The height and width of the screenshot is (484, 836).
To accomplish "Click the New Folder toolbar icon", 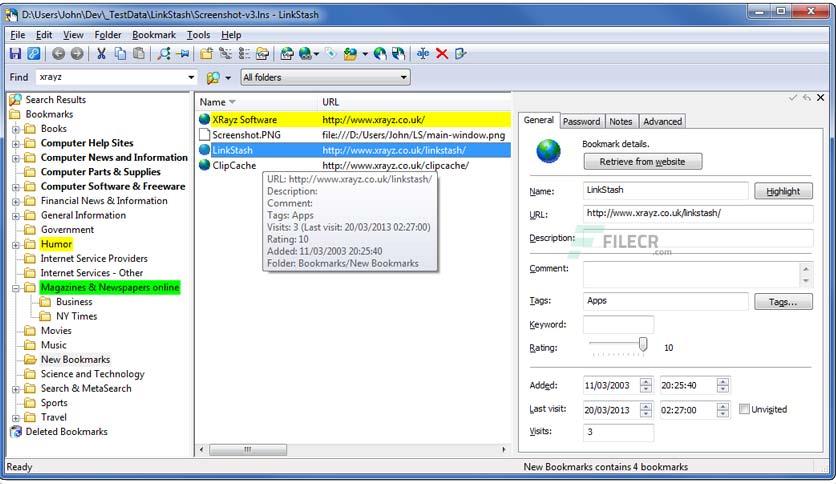I will tap(206, 53).
